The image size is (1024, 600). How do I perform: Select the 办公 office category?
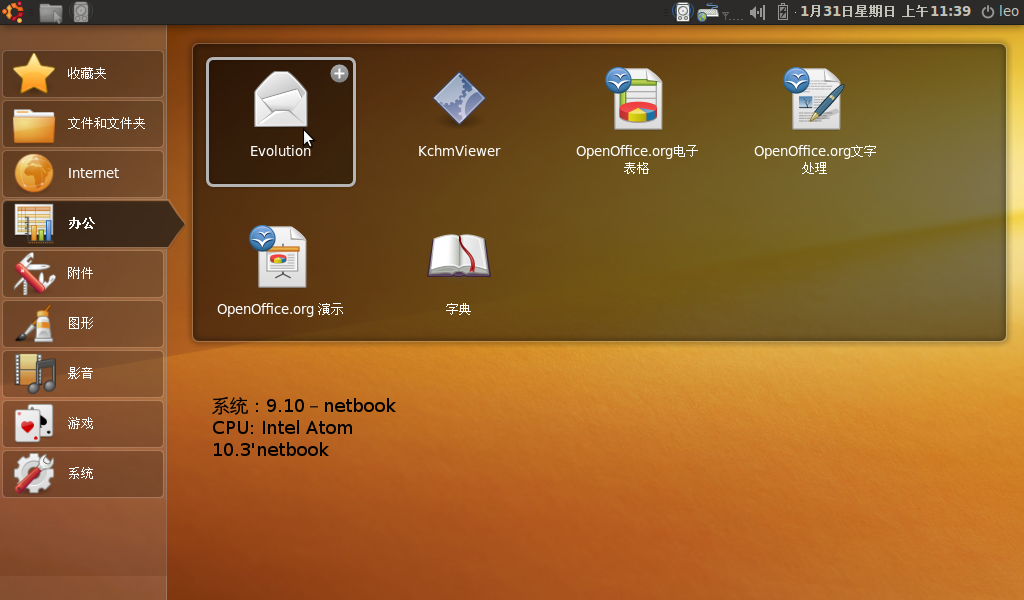(91, 224)
